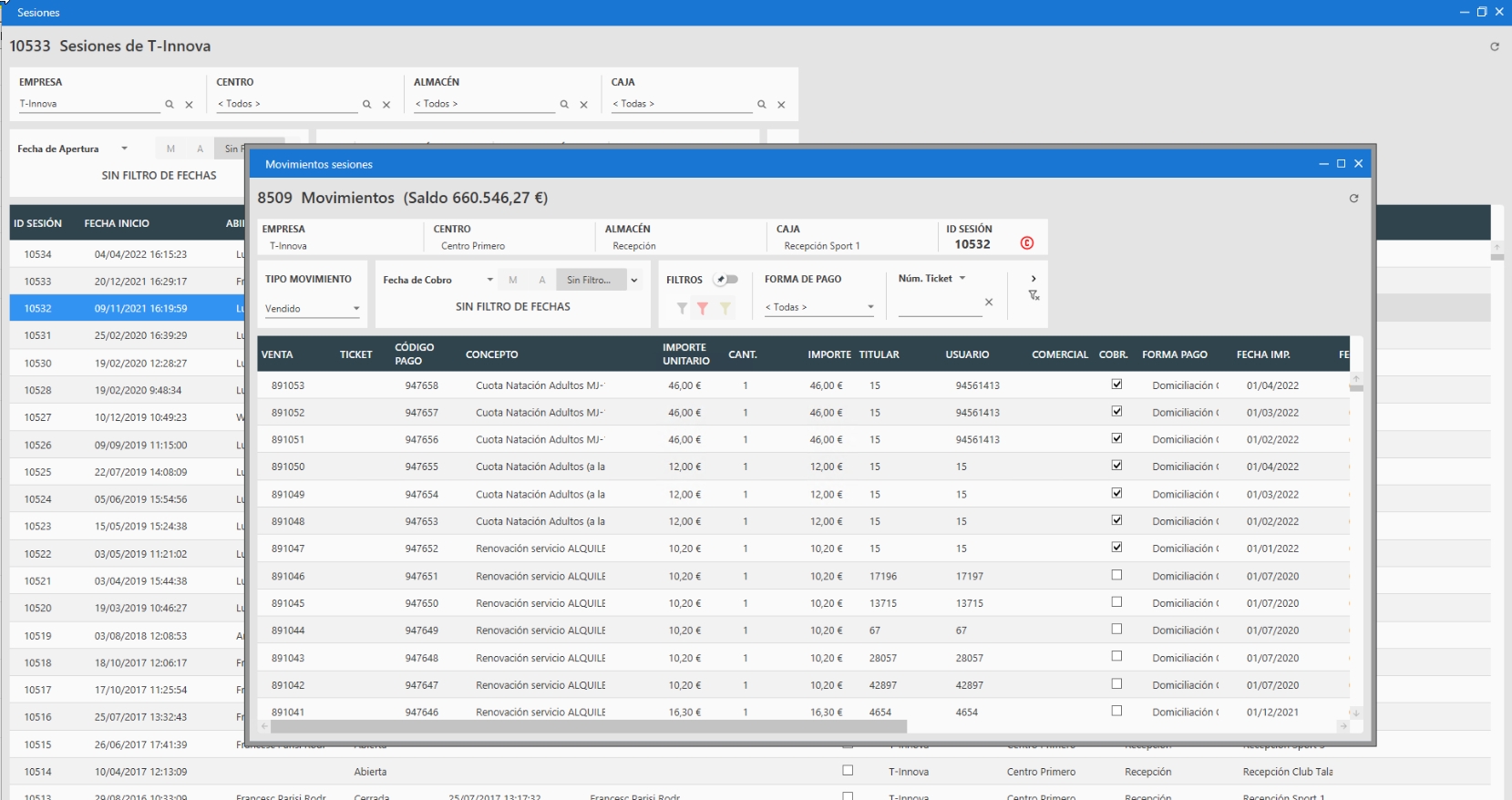Select the M month date button in Movimientos
1512x800 pixels.
coord(513,280)
